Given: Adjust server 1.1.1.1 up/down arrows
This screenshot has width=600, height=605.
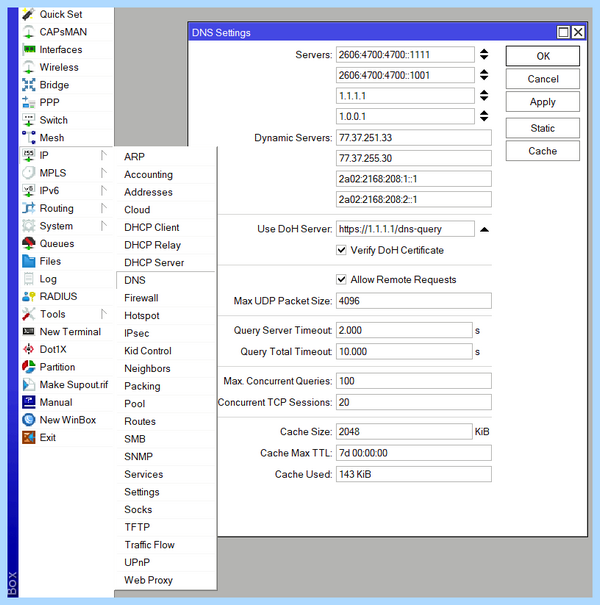Looking at the screenshot, I should (484, 95).
